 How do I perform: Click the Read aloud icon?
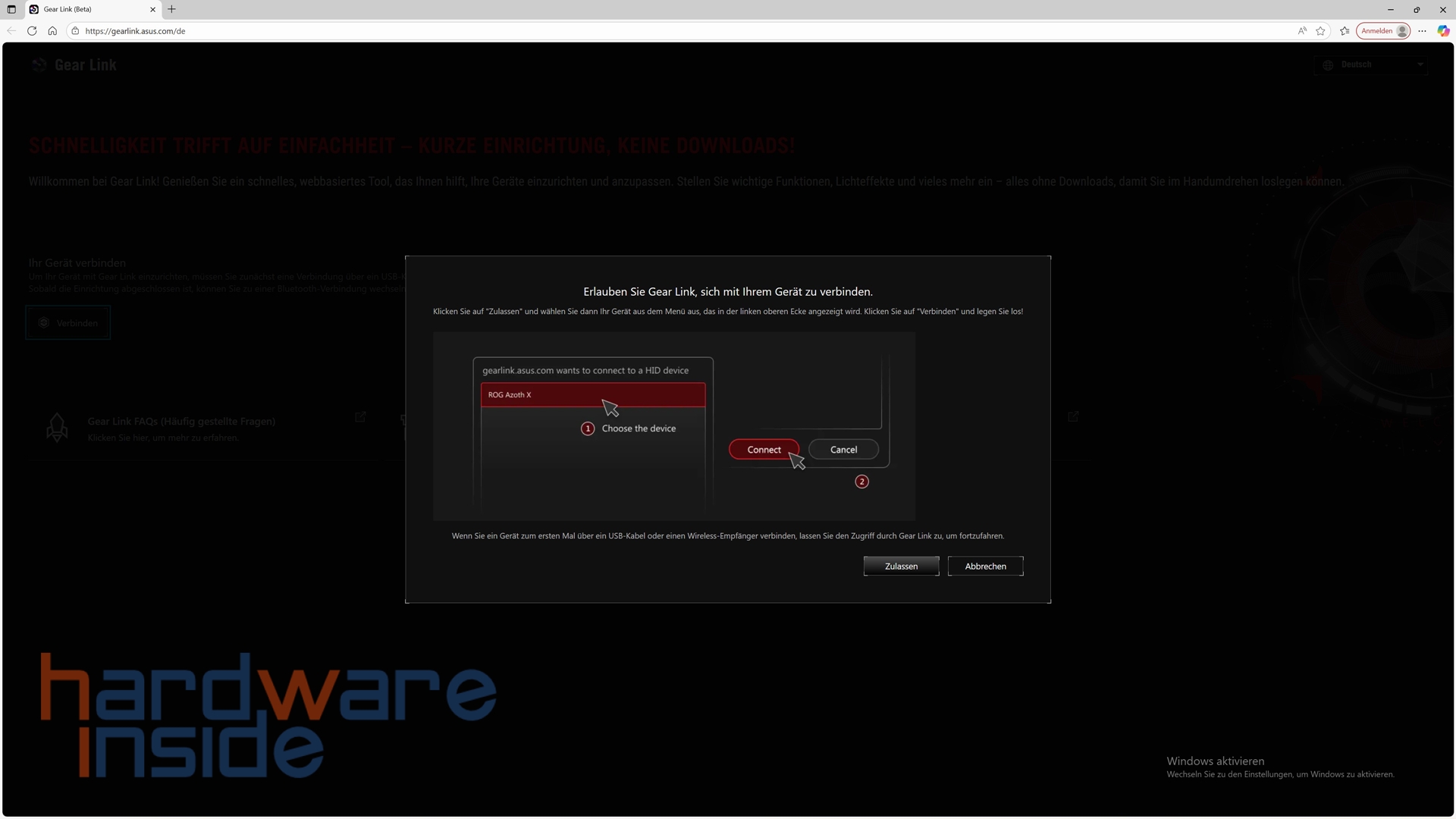pos(1302,31)
